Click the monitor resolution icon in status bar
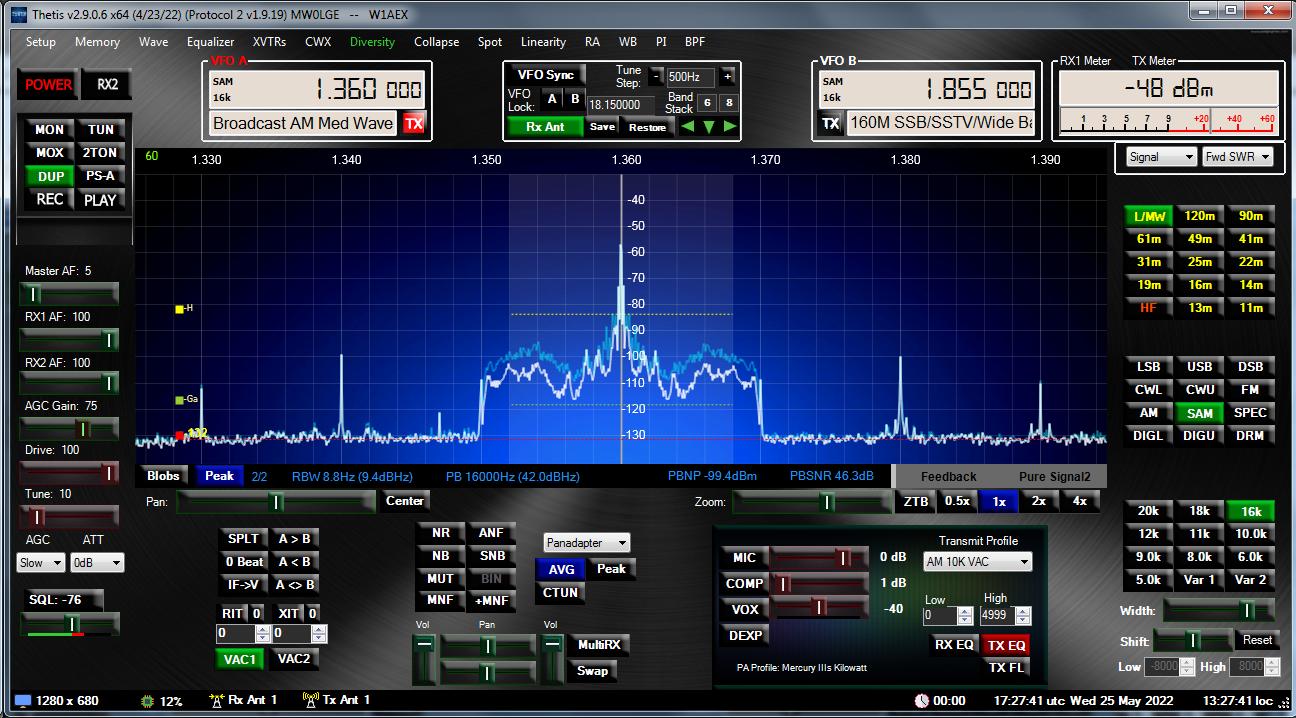Image resolution: width=1296 pixels, height=718 pixels. (x=22, y=701)
